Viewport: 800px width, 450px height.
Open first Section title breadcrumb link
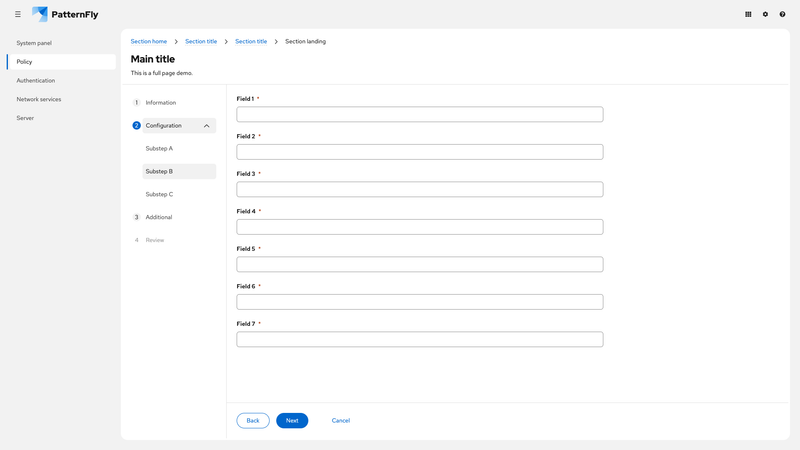[x=201, y=41]
